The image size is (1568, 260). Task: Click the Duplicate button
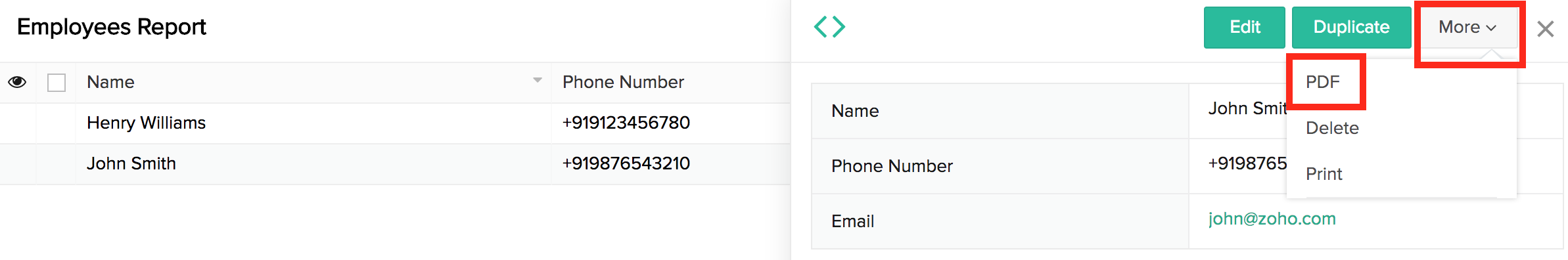pos(1352,28)
